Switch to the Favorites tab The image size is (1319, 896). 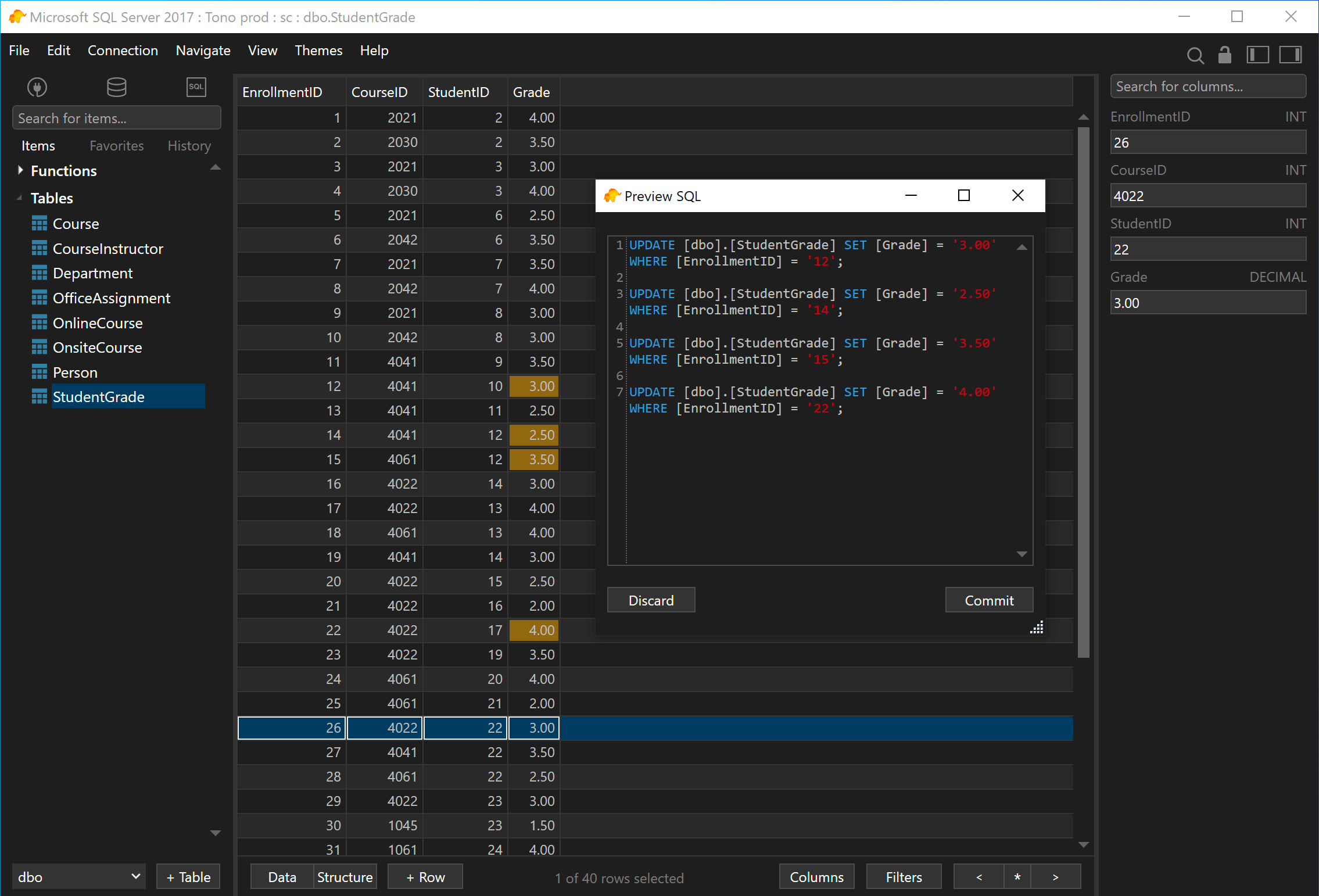(x=116, y=146)
